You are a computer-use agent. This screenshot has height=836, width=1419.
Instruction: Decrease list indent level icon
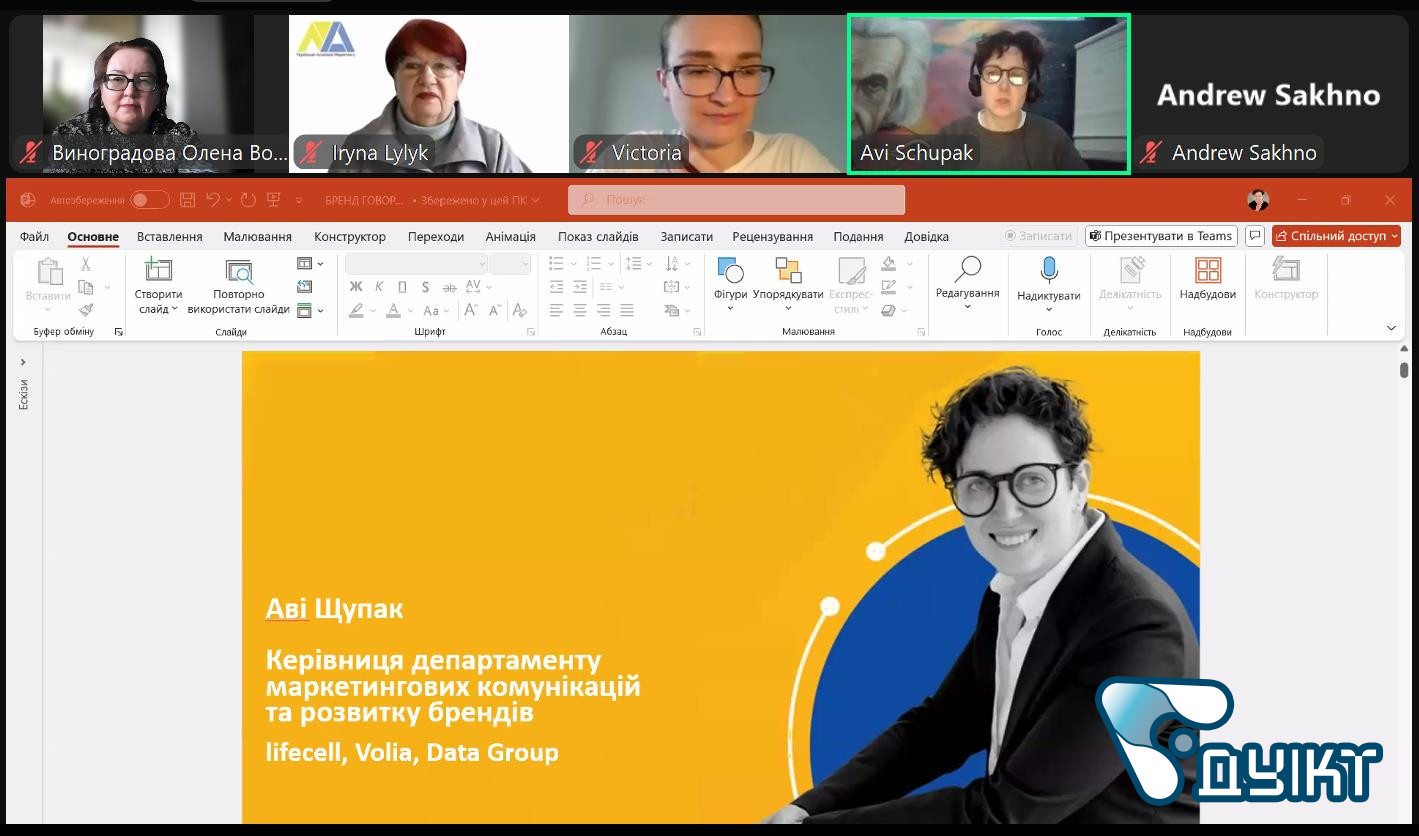pyautogui.click(x=557, y=287)
